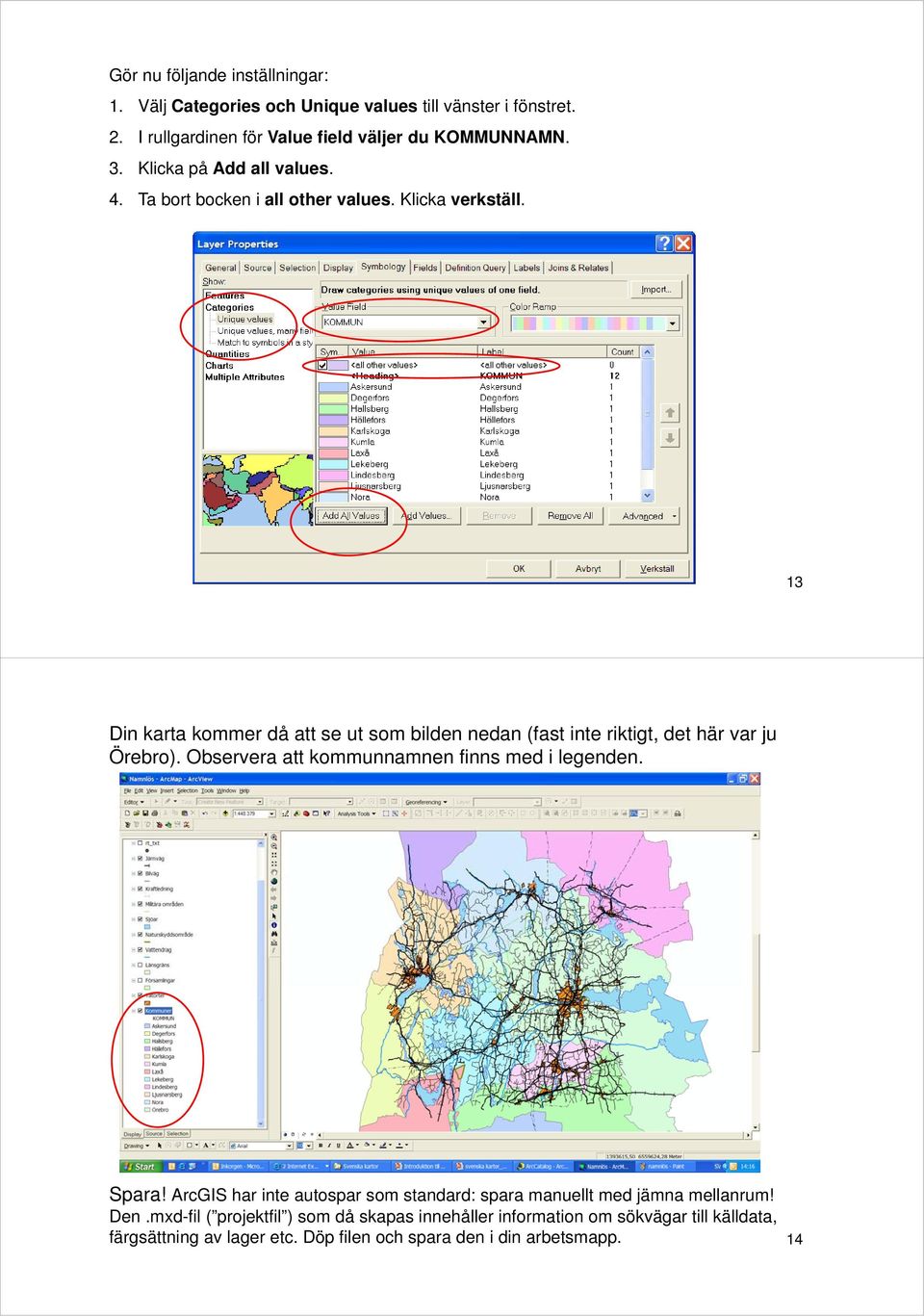Open the Editor dropdown menu
924x1316 pixels.
134,802
